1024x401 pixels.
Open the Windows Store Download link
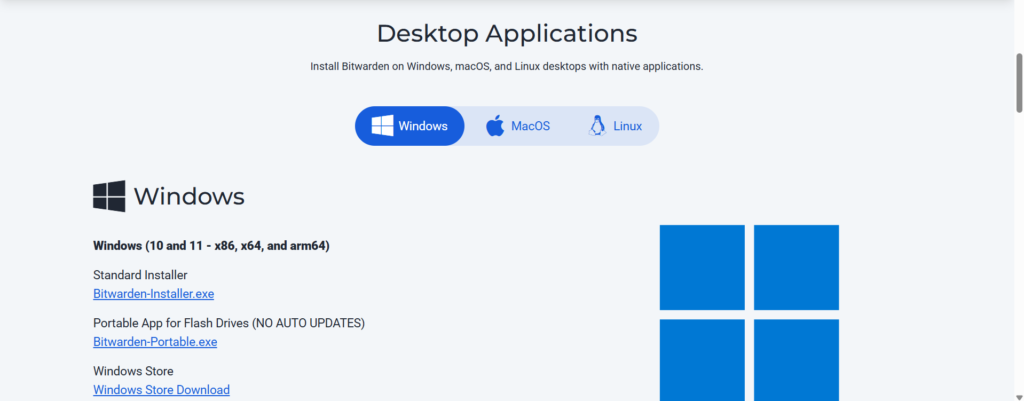pos(161,390)
